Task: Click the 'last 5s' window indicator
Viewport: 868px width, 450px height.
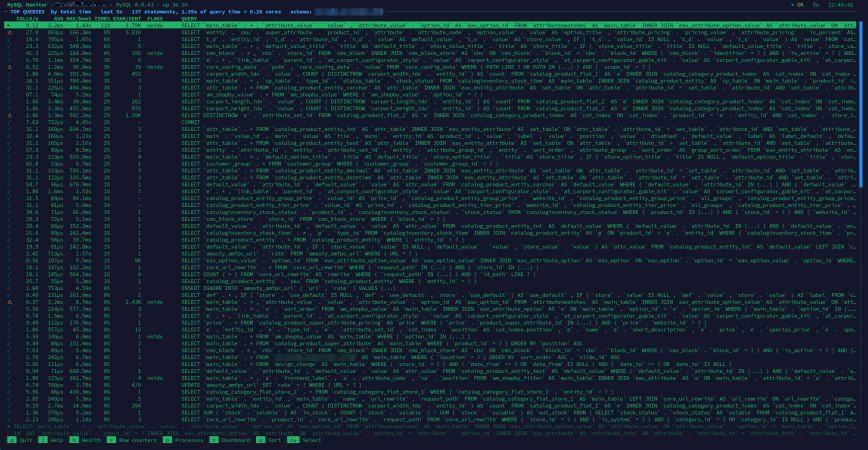Action: [111, 12]
